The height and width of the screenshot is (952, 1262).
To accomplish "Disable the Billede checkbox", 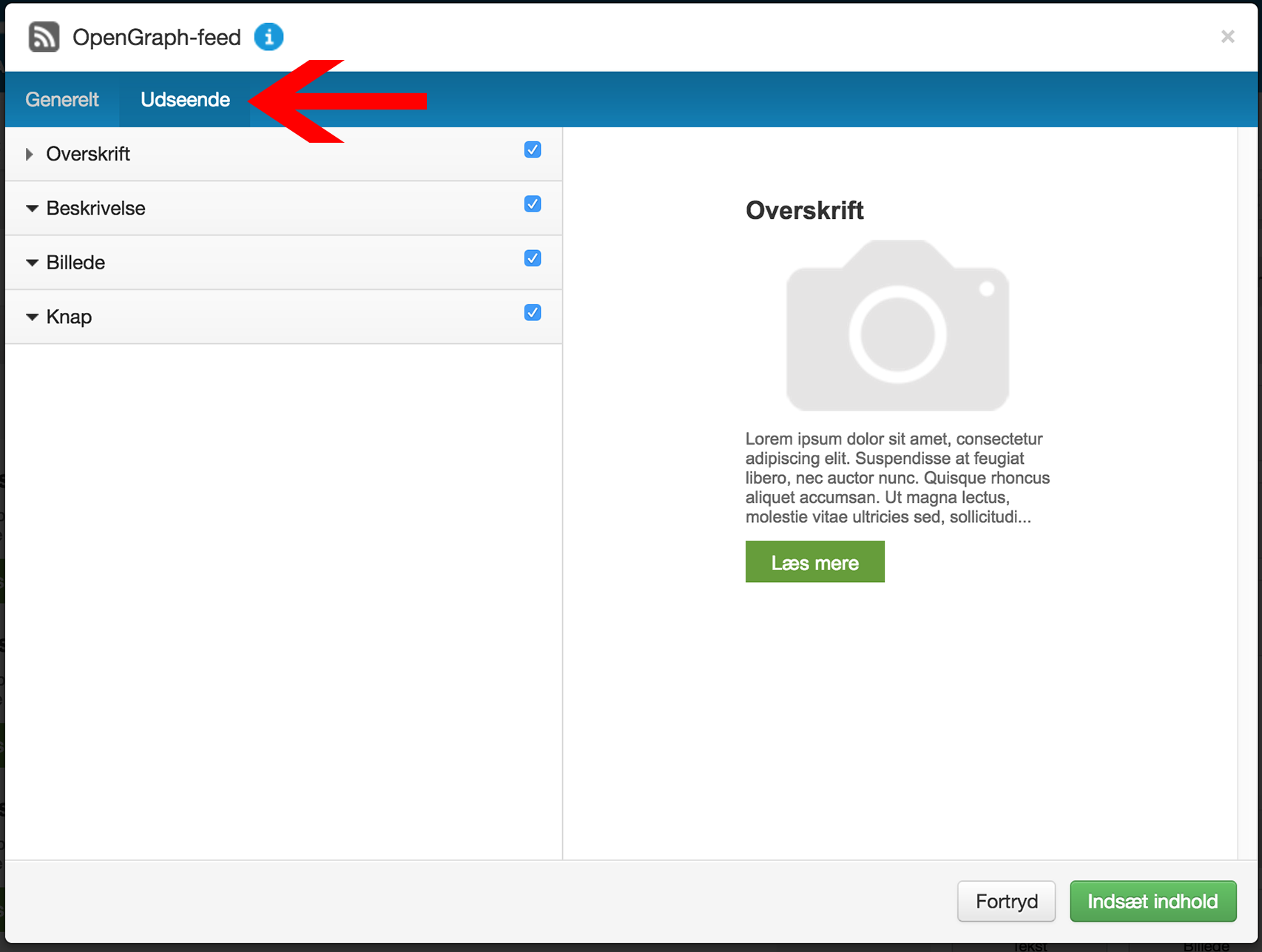I will pos(532,258).
